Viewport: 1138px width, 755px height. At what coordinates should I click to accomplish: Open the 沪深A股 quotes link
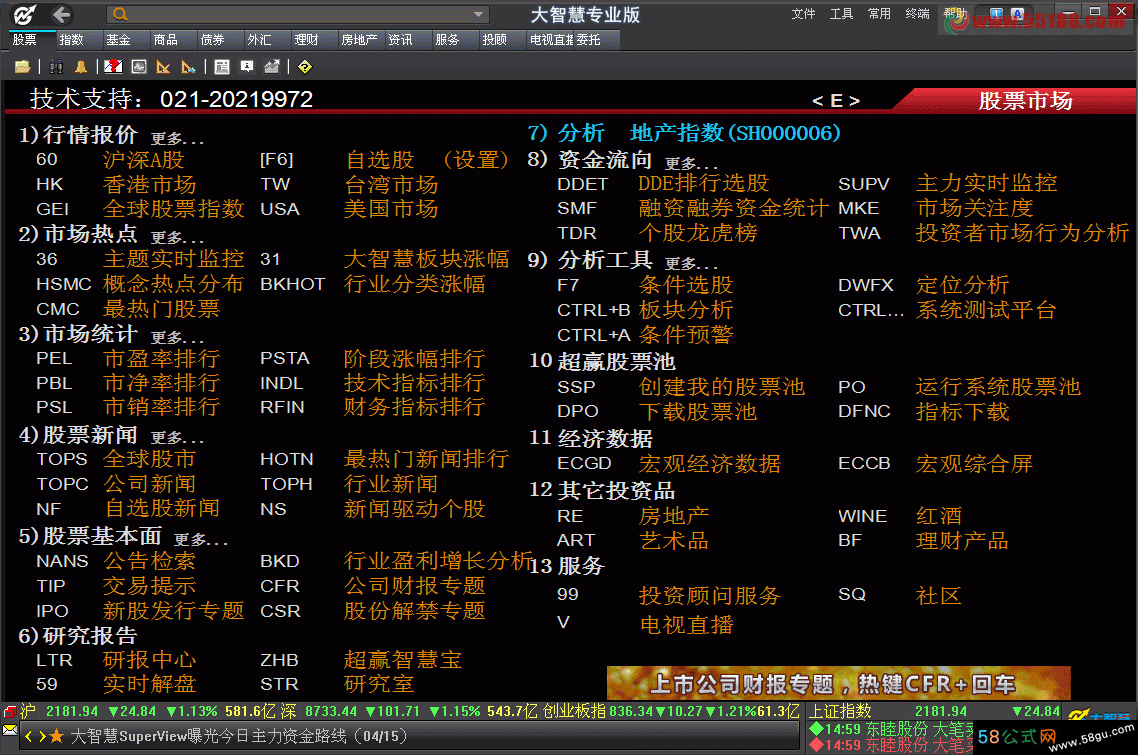pyautogui.click(x=144, y=160)
